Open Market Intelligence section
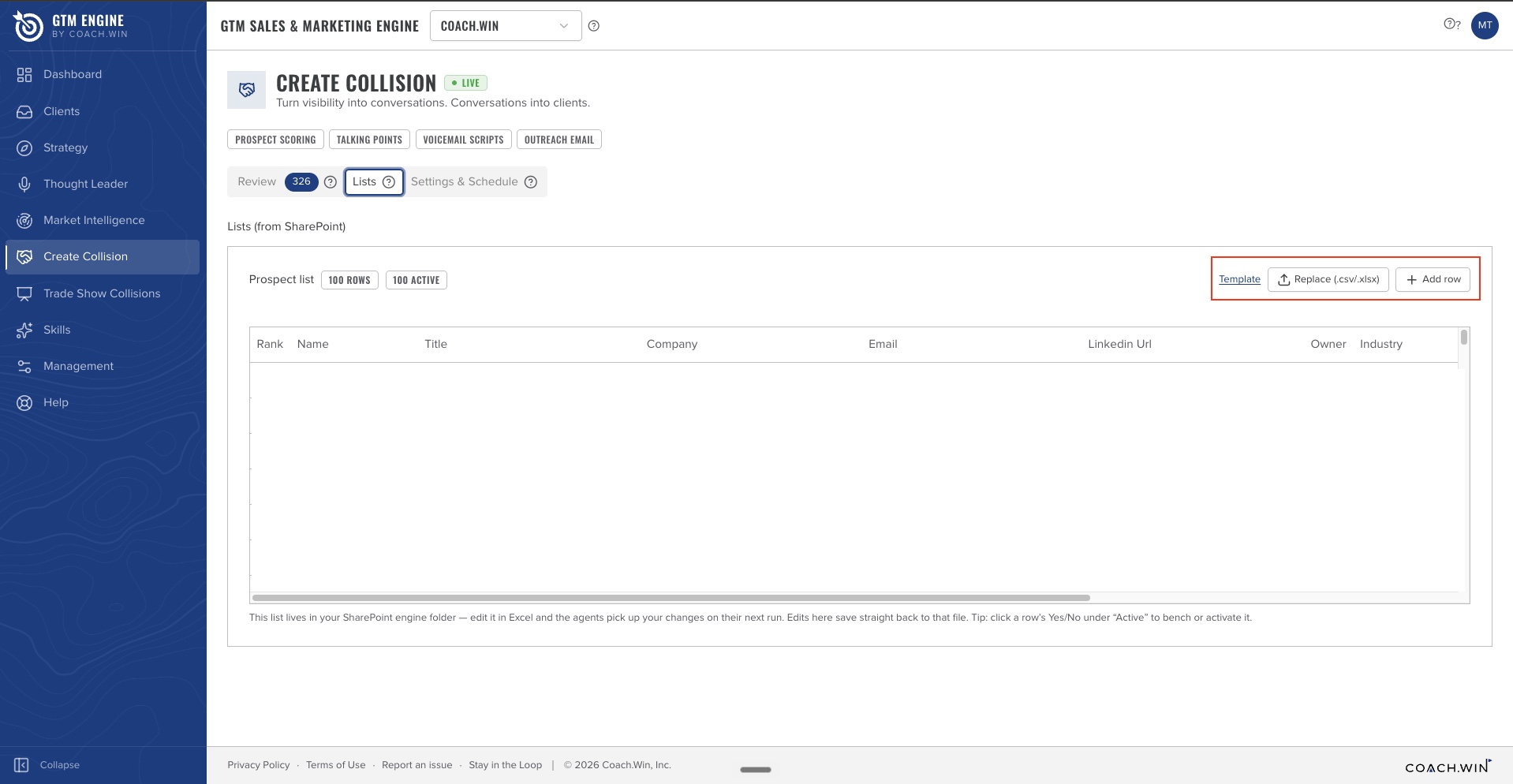This screenshot has width=1513, height=784. tap(102, 221)
